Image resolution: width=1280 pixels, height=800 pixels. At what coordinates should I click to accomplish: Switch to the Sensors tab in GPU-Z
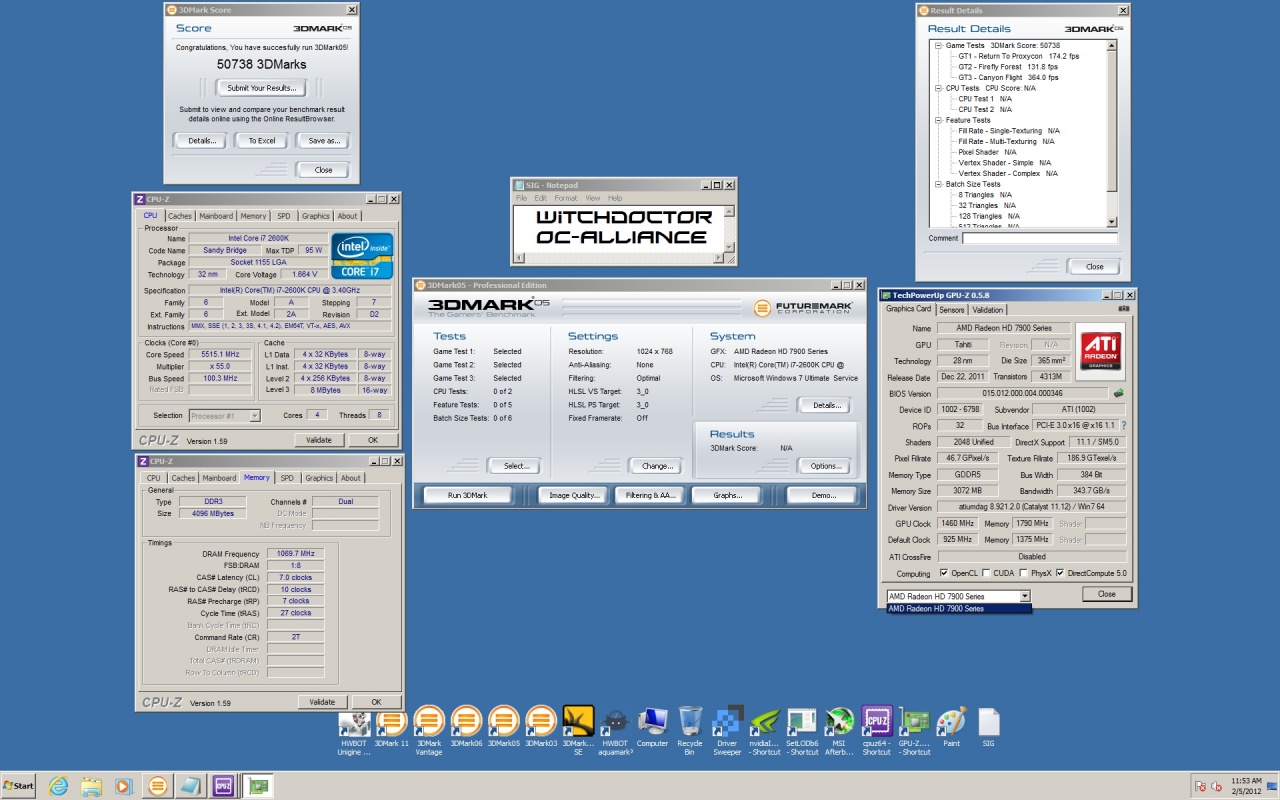tap(951, 309)
